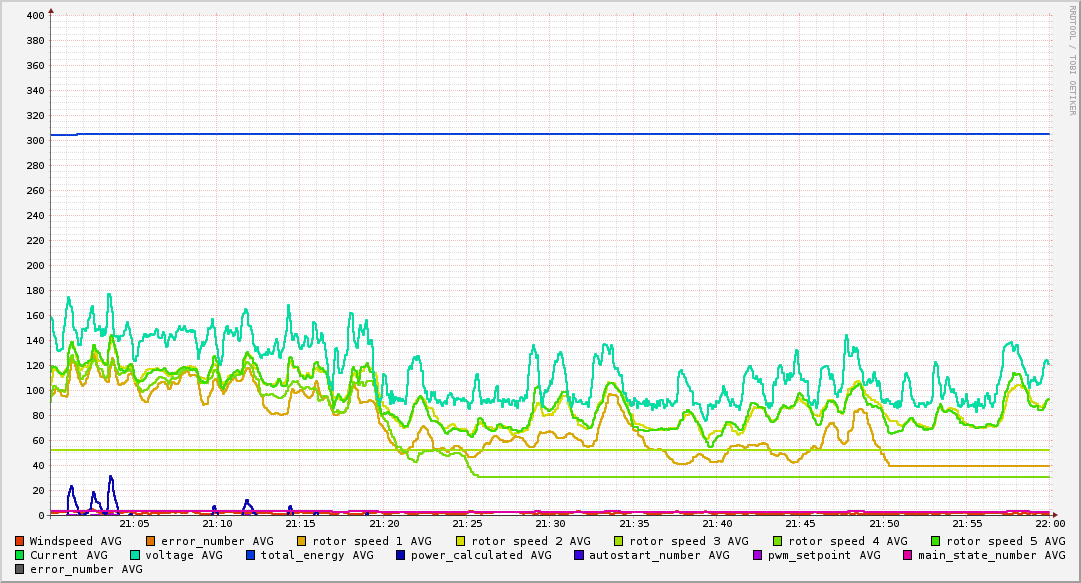Click the teal voltage AVG legend swatch

tap(136, 555)
